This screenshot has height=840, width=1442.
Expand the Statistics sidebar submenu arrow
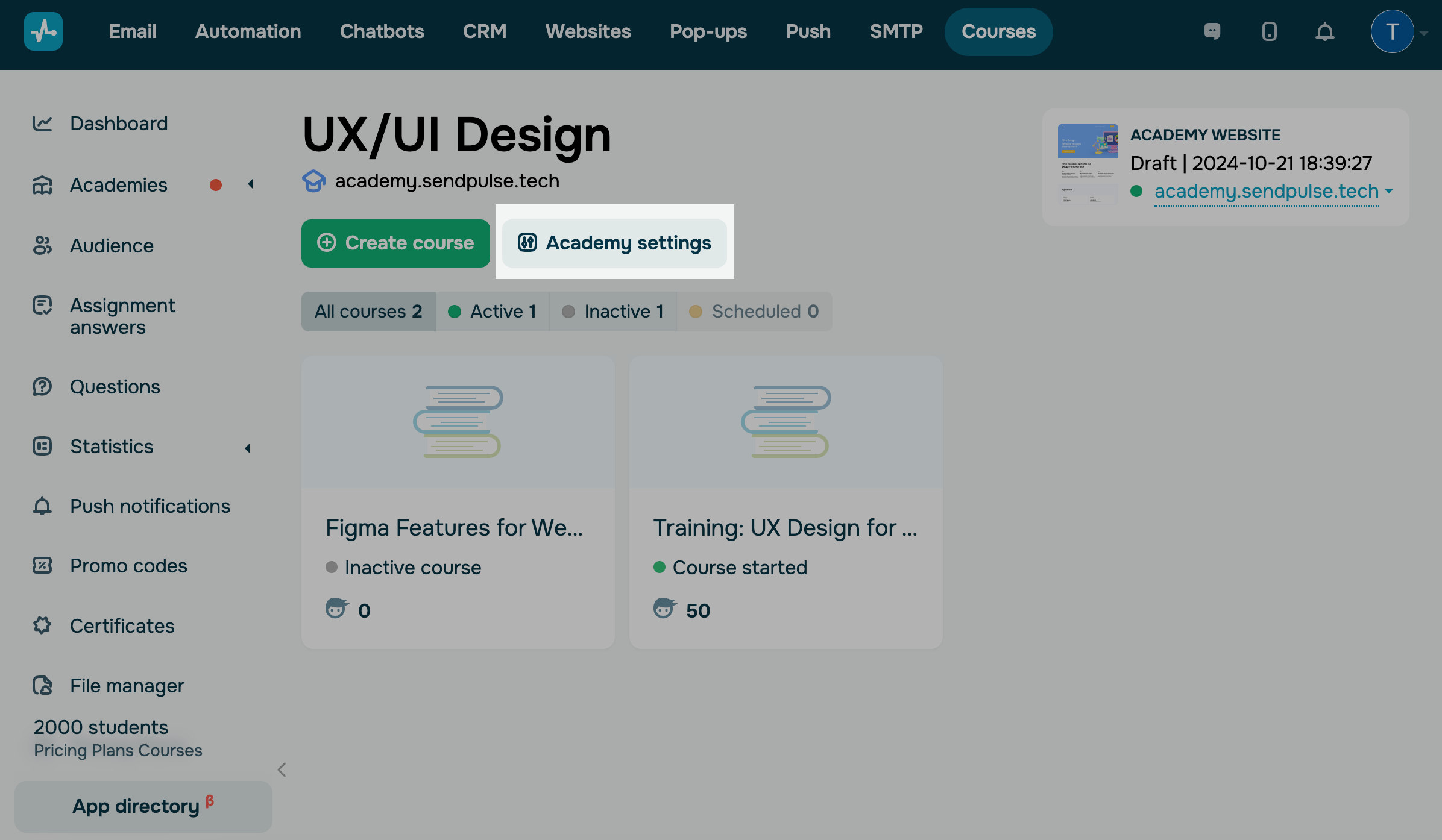pos(247,448)
